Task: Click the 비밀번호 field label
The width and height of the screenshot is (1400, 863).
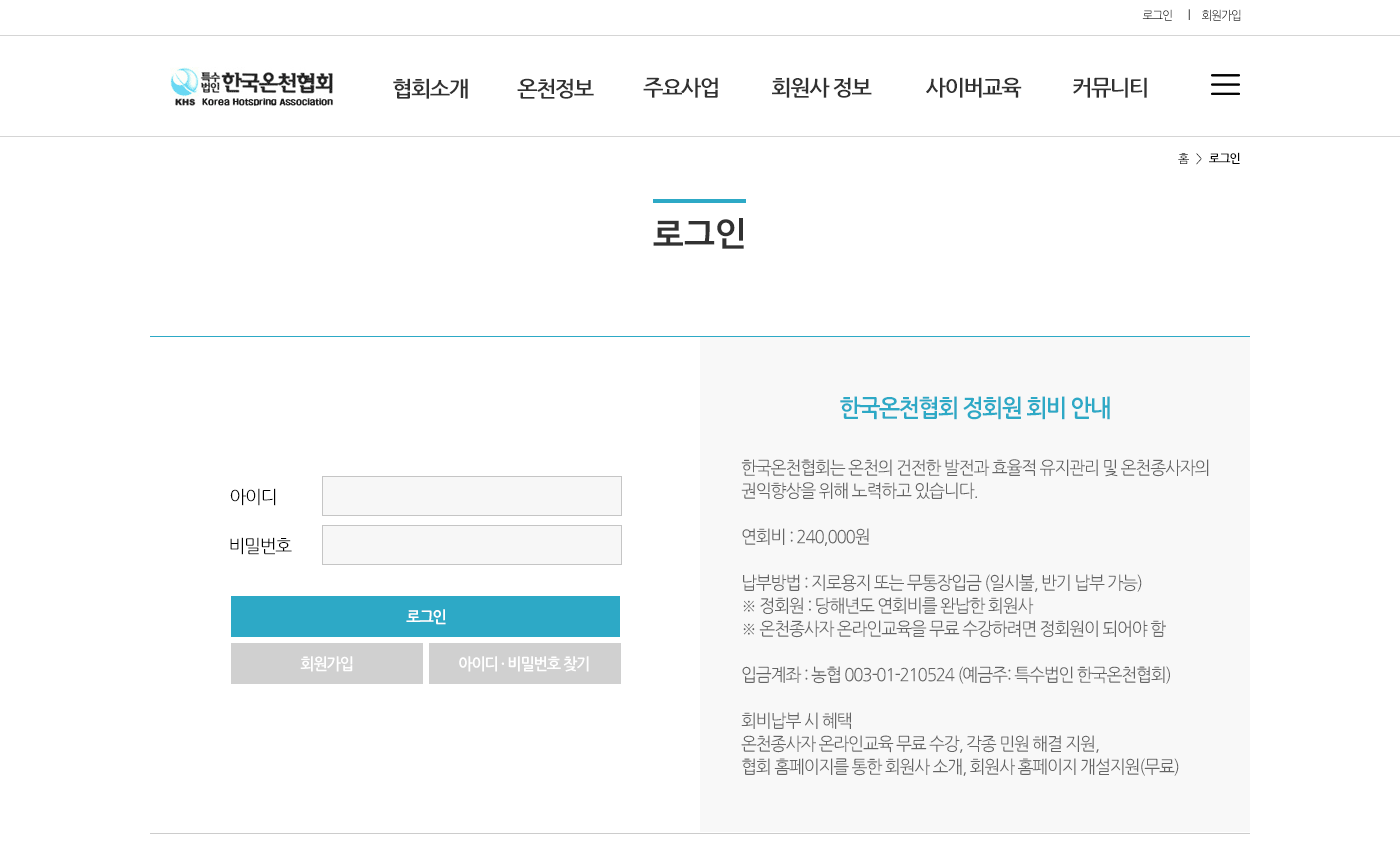Action: (260, 546)
